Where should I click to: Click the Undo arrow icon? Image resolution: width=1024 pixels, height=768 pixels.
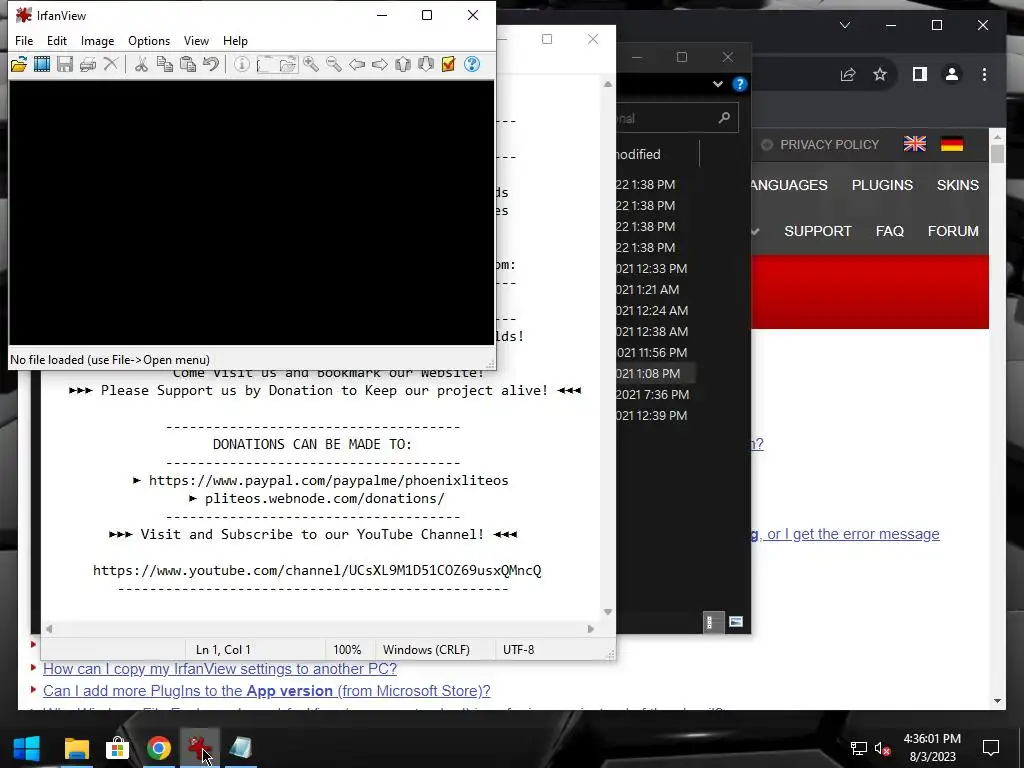pos(210,64)
